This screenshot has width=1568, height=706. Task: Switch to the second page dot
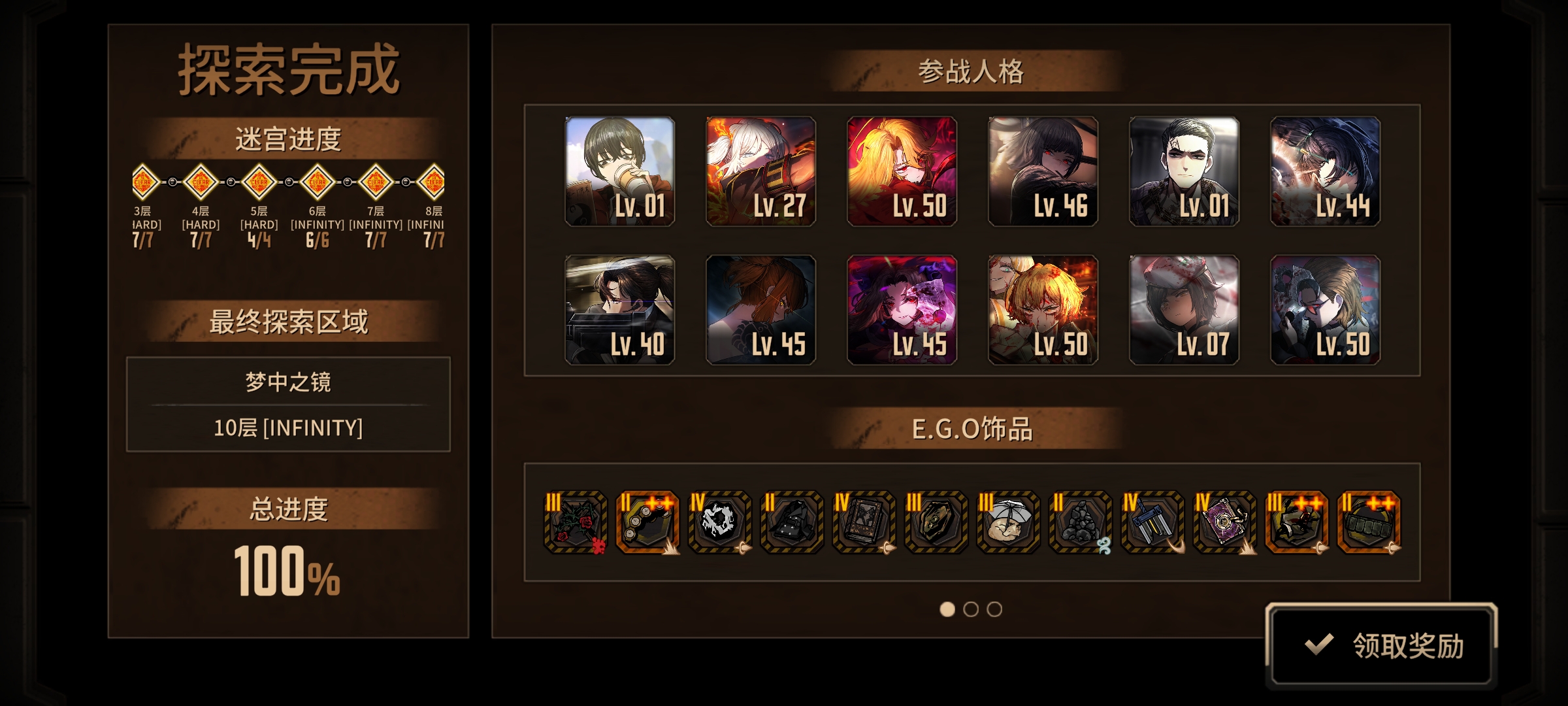tap(971, 609)
